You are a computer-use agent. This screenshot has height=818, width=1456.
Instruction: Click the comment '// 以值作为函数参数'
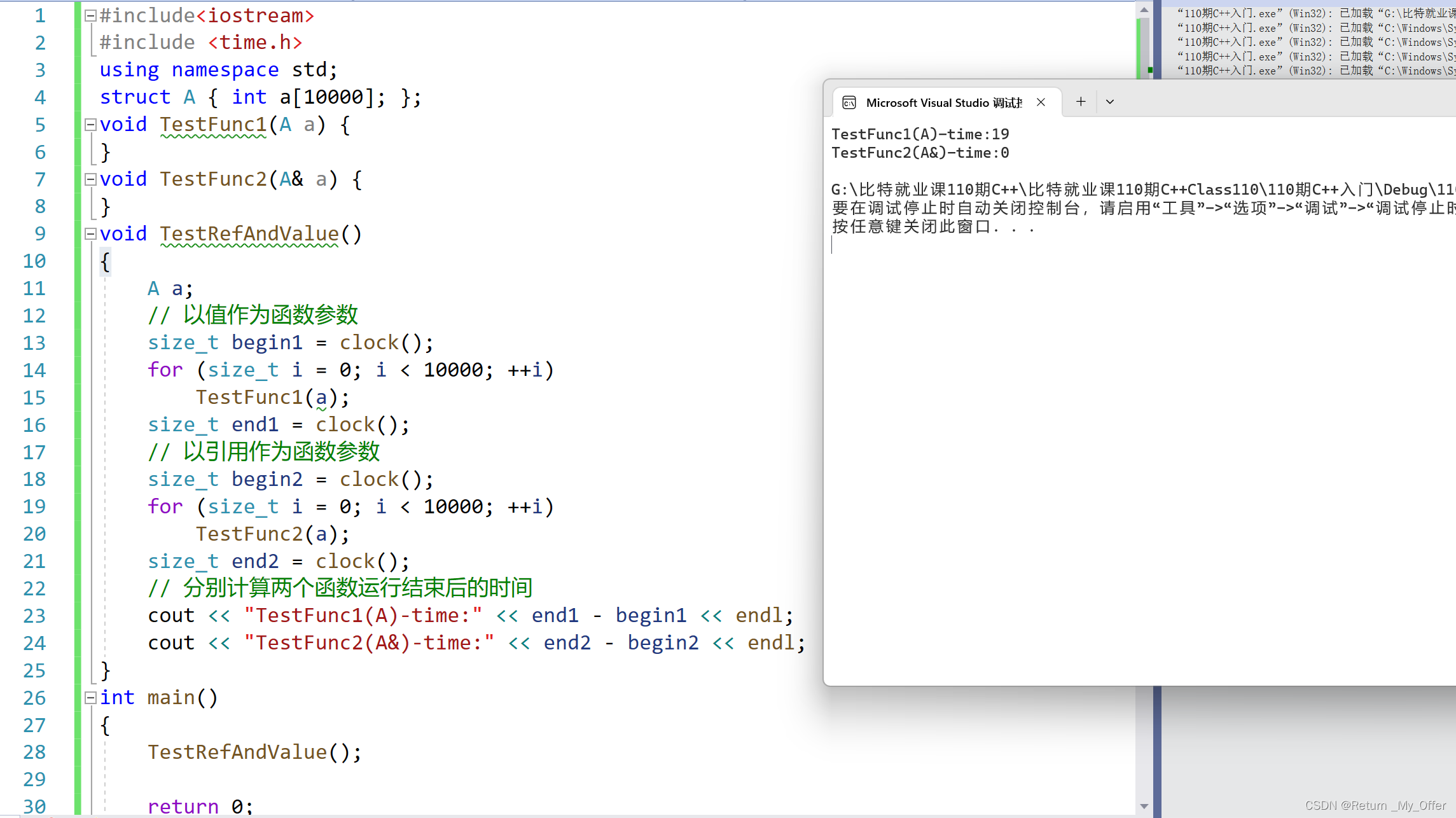(x=253, y=315)
